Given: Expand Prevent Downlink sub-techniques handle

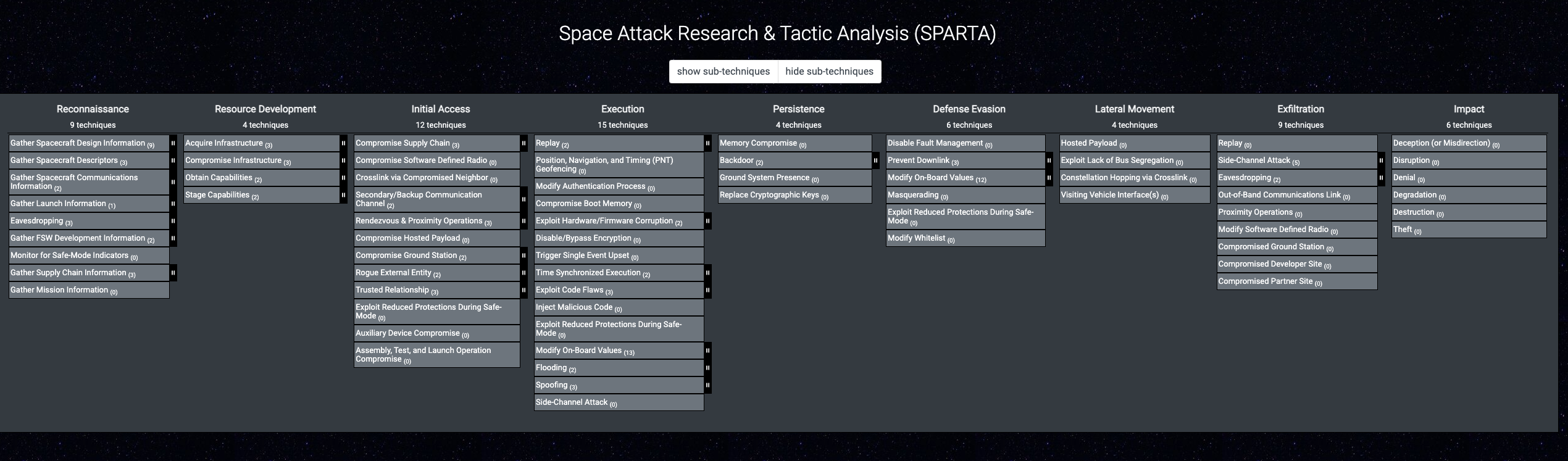Looking at the screenshot, I should click(1049, 160).
